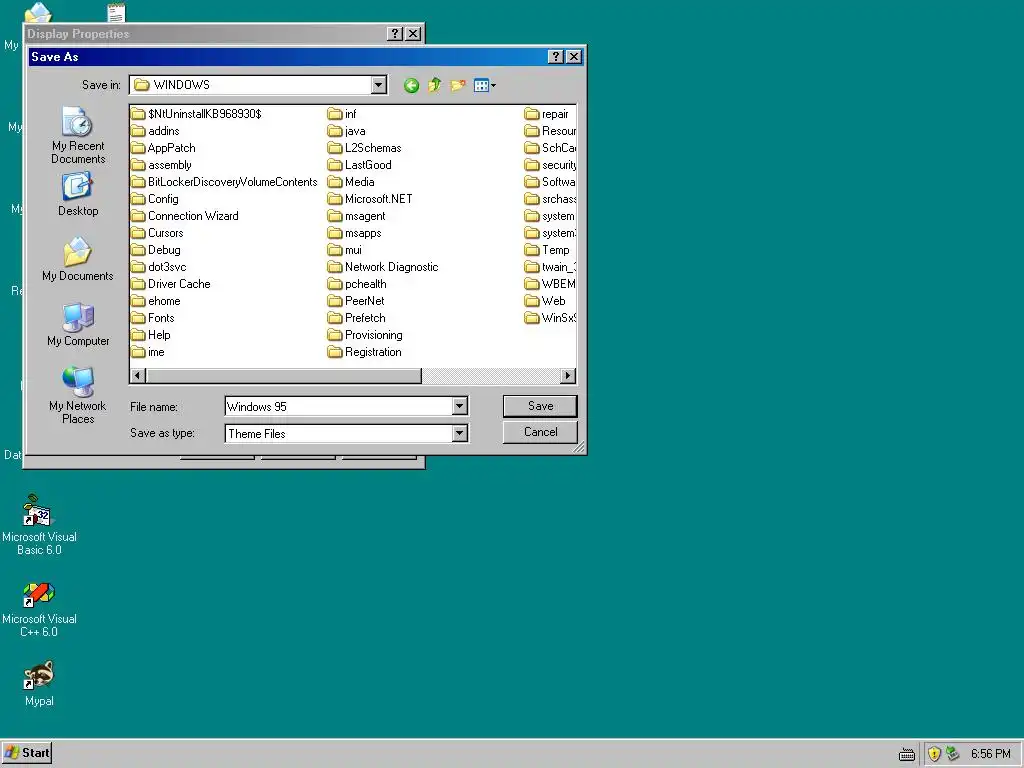The image size is (1024, 768).
Task: Select the ehome folder name
Action: coord(164,300)
